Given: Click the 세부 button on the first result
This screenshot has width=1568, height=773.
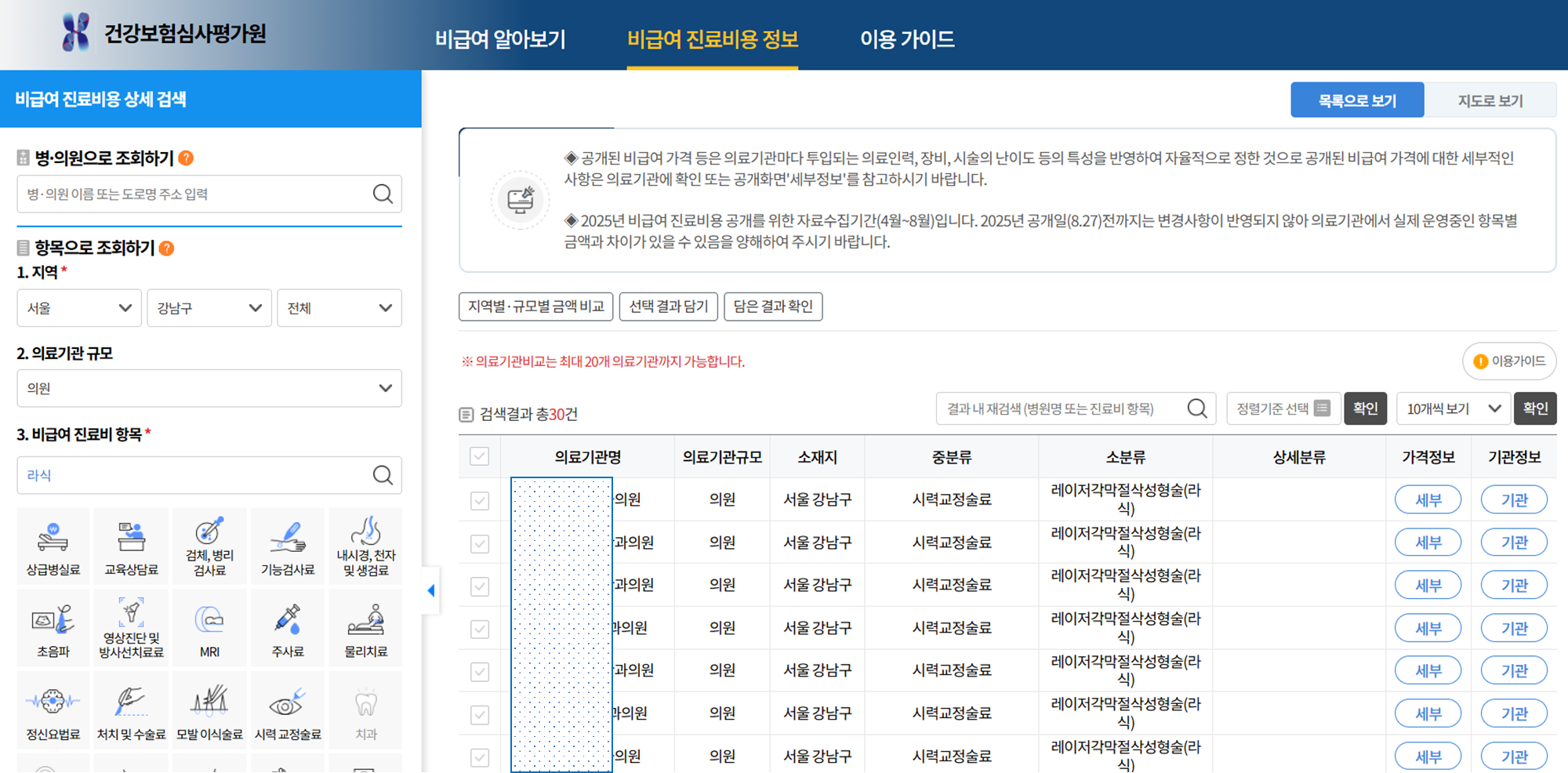Looking at the screenshot, I should click(1428, 499).
